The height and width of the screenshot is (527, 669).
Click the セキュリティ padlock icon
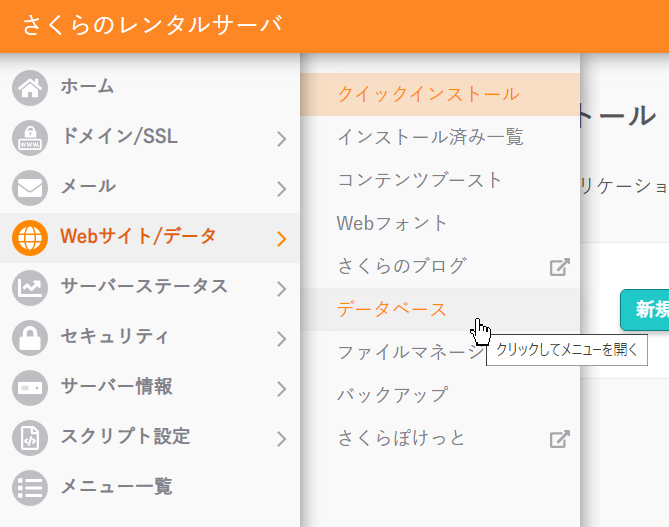click(x=30, y=338)
